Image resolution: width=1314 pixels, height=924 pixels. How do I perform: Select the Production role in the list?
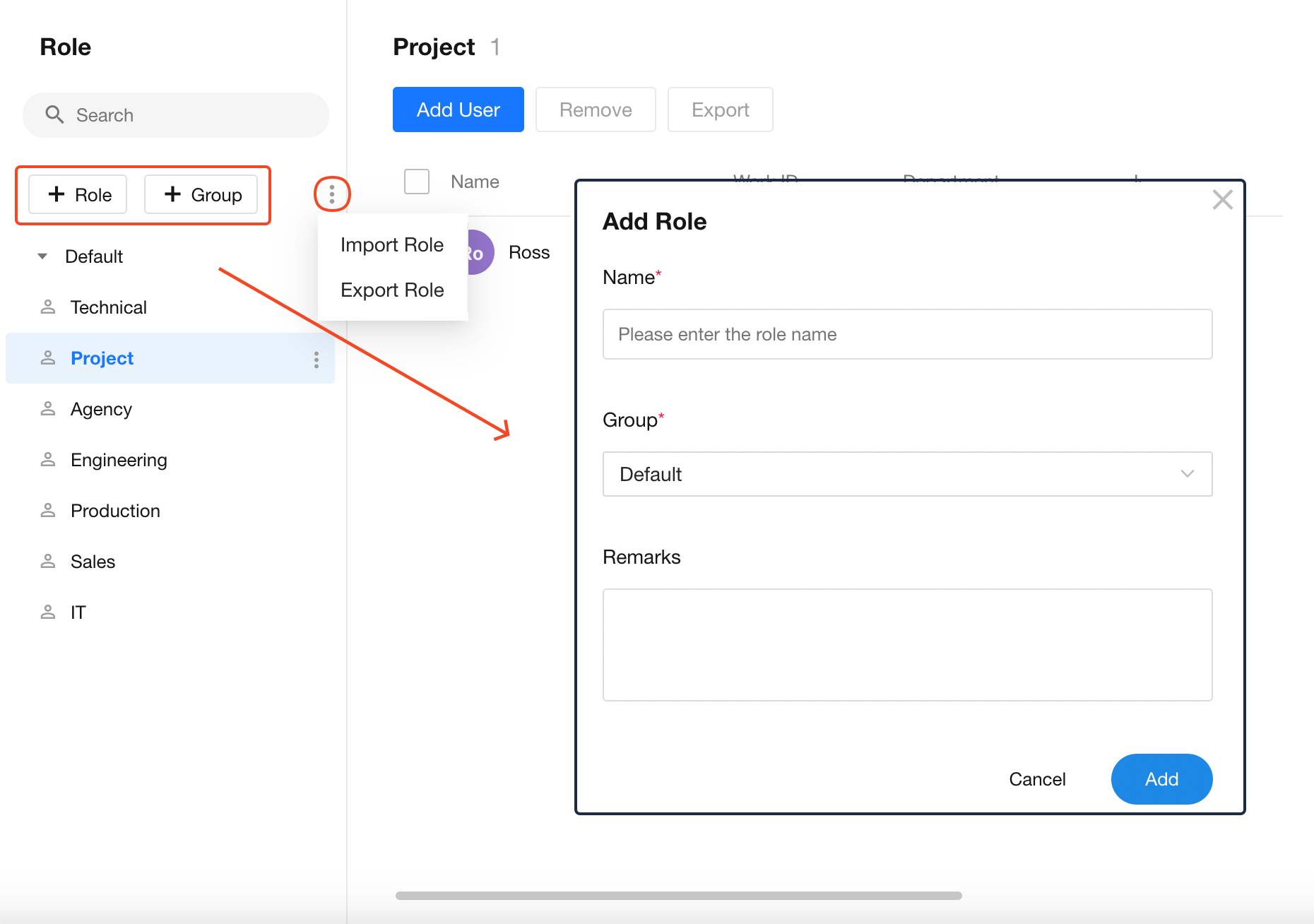(x=115, y=511)
